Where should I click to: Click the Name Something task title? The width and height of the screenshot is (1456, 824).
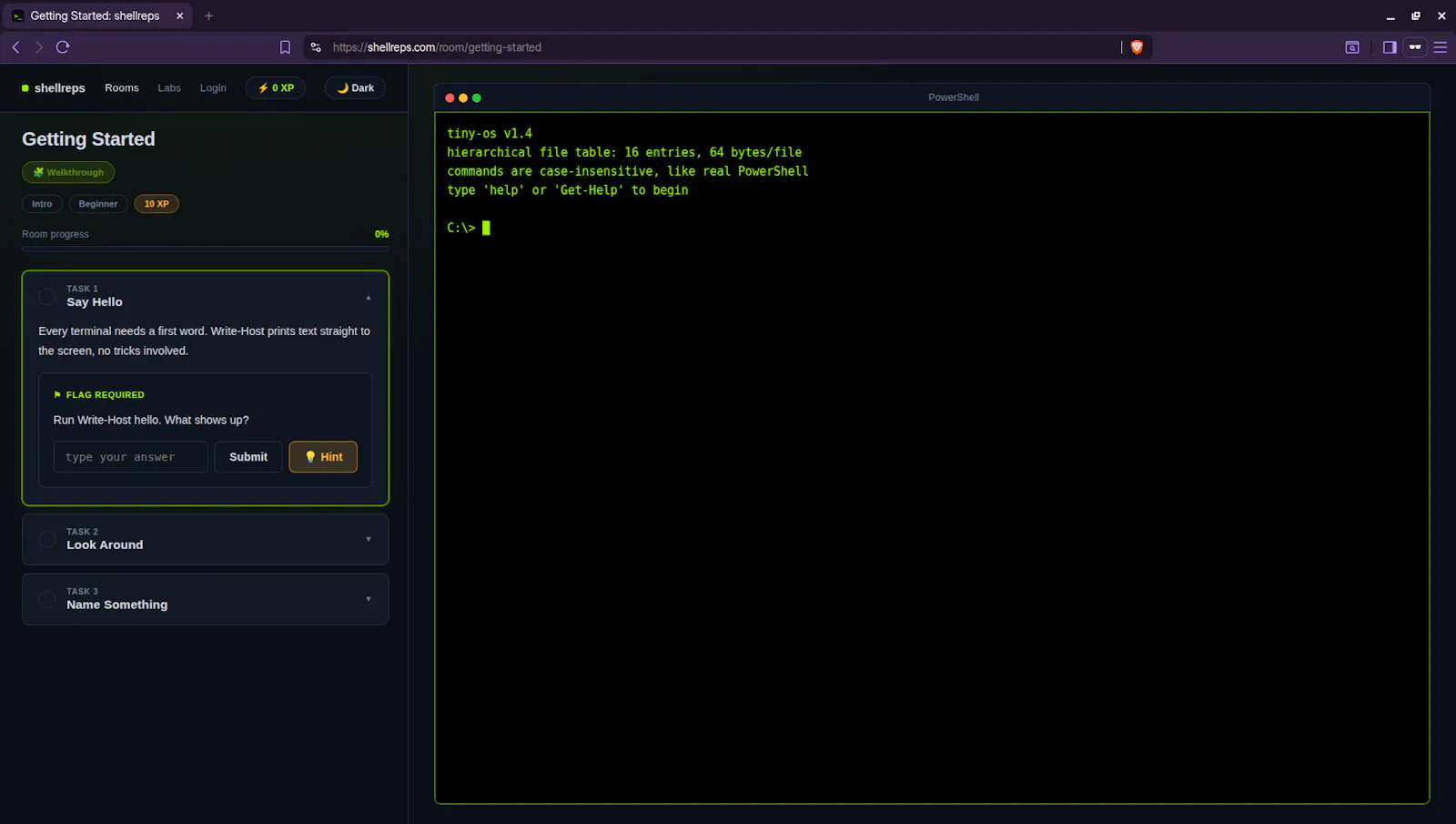(116, 605)
